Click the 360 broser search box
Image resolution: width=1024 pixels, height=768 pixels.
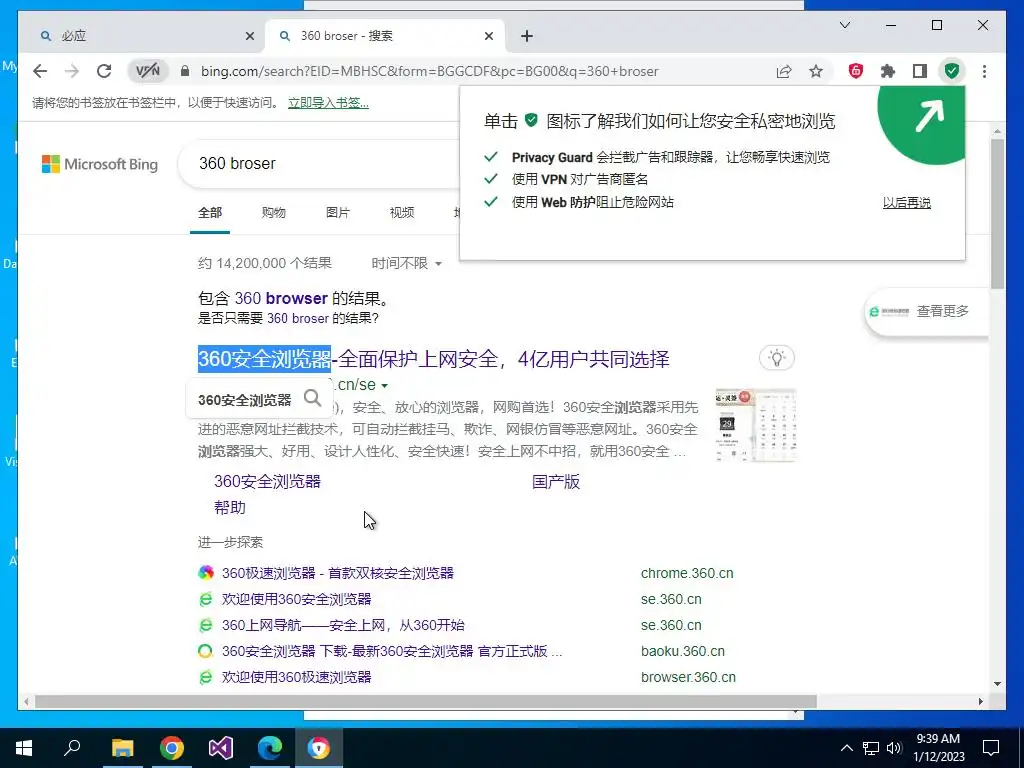tap(320, 163)
